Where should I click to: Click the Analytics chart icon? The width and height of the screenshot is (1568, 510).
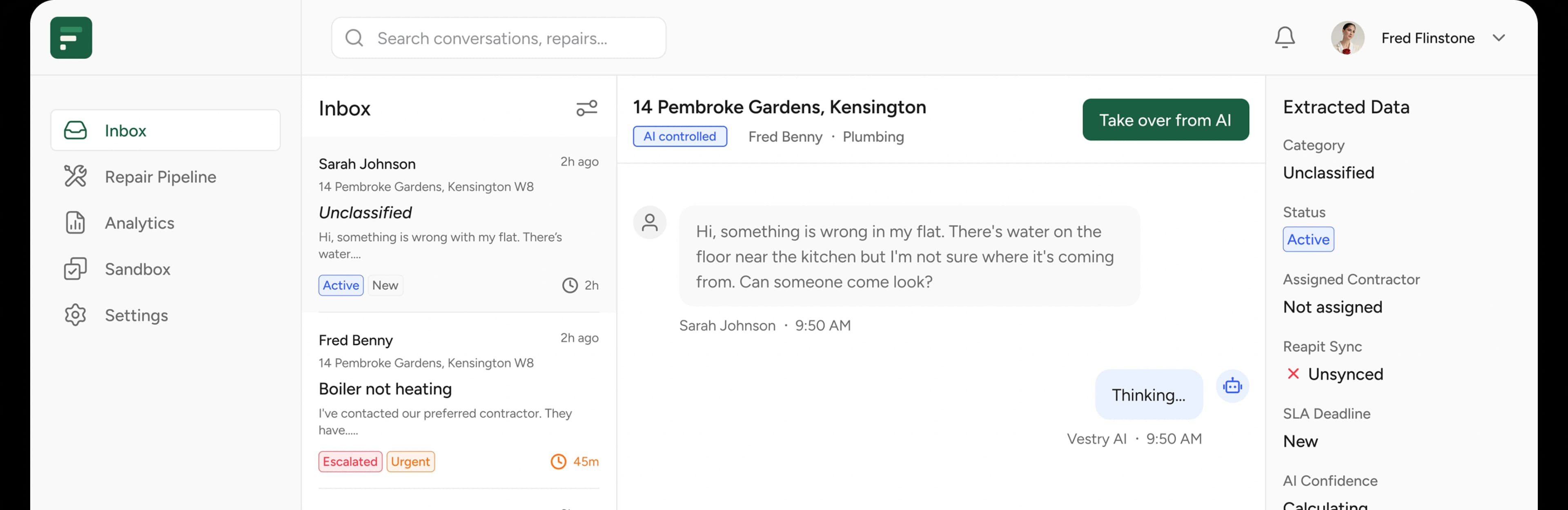(76, 222)
